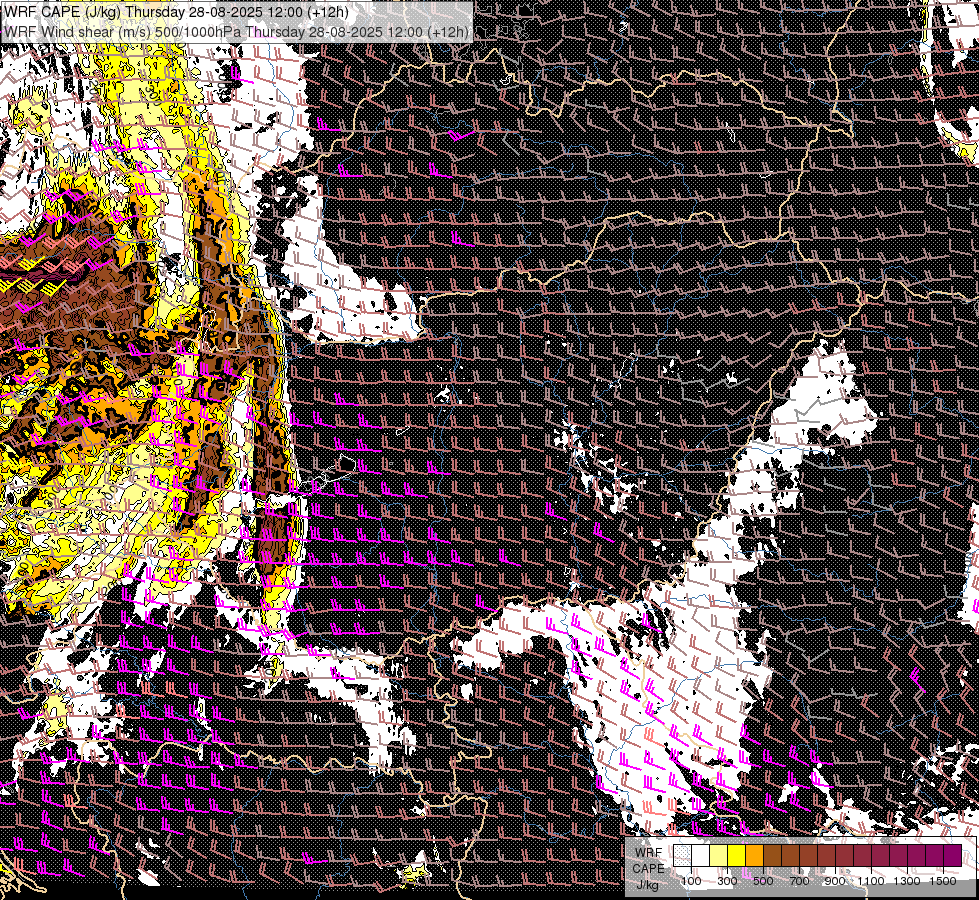This screenshot has height=900, width=979.
Task: Select the white 100–200 legend swatch
Action: point(701,855)
